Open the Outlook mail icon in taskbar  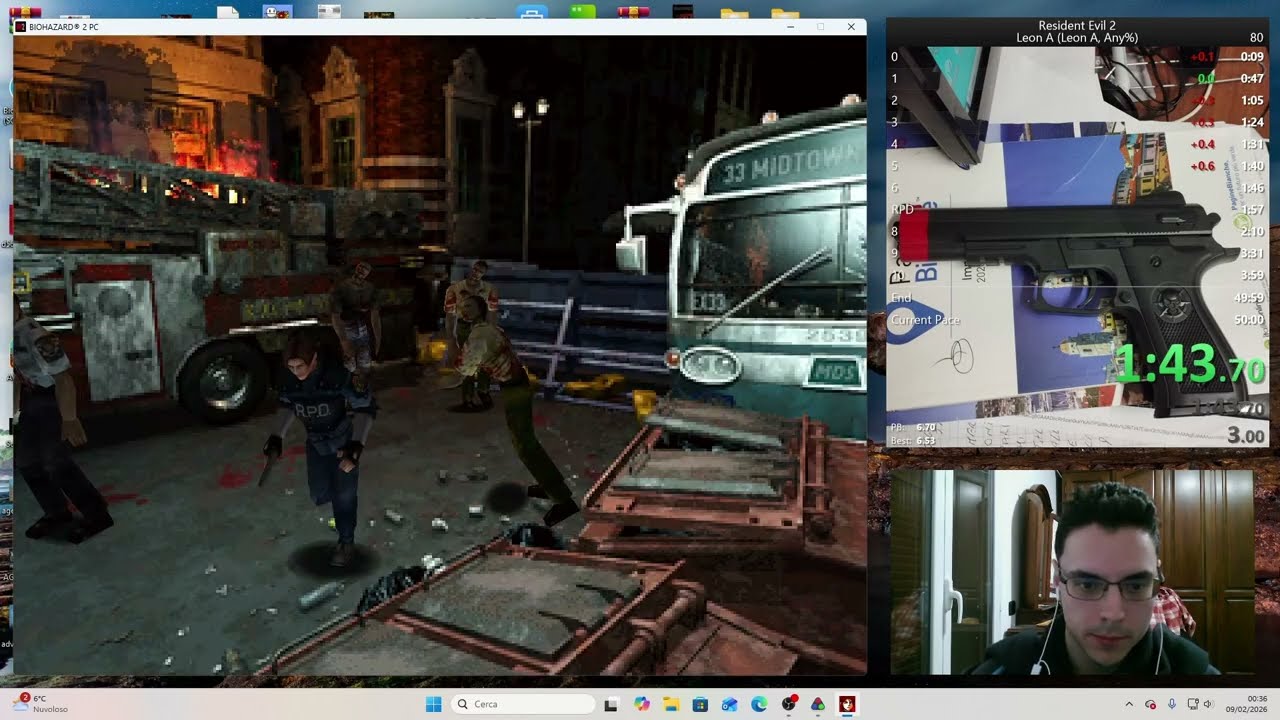pos(730,704)
